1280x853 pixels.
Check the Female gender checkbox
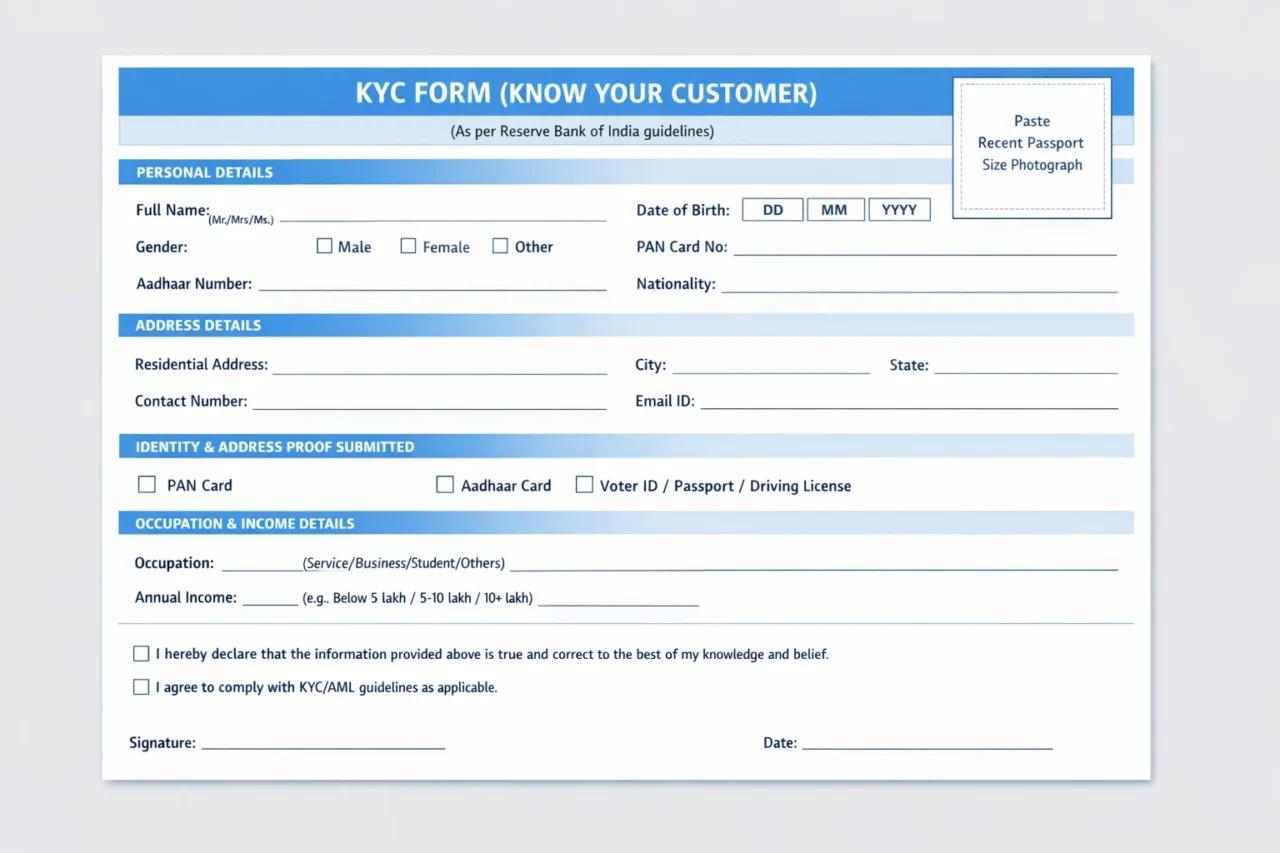coord(408,245)
